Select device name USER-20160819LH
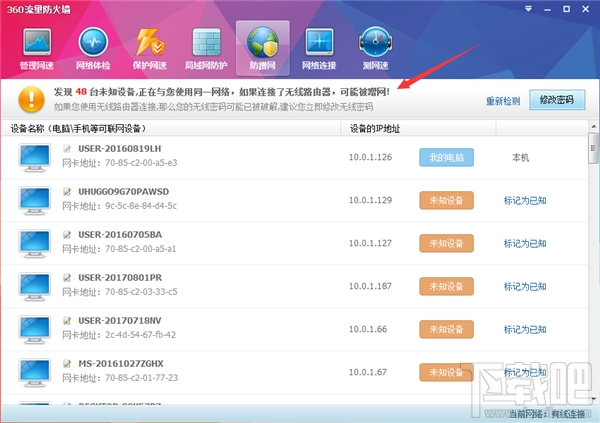This screenshot has height=423, width=600. (120, 149)
